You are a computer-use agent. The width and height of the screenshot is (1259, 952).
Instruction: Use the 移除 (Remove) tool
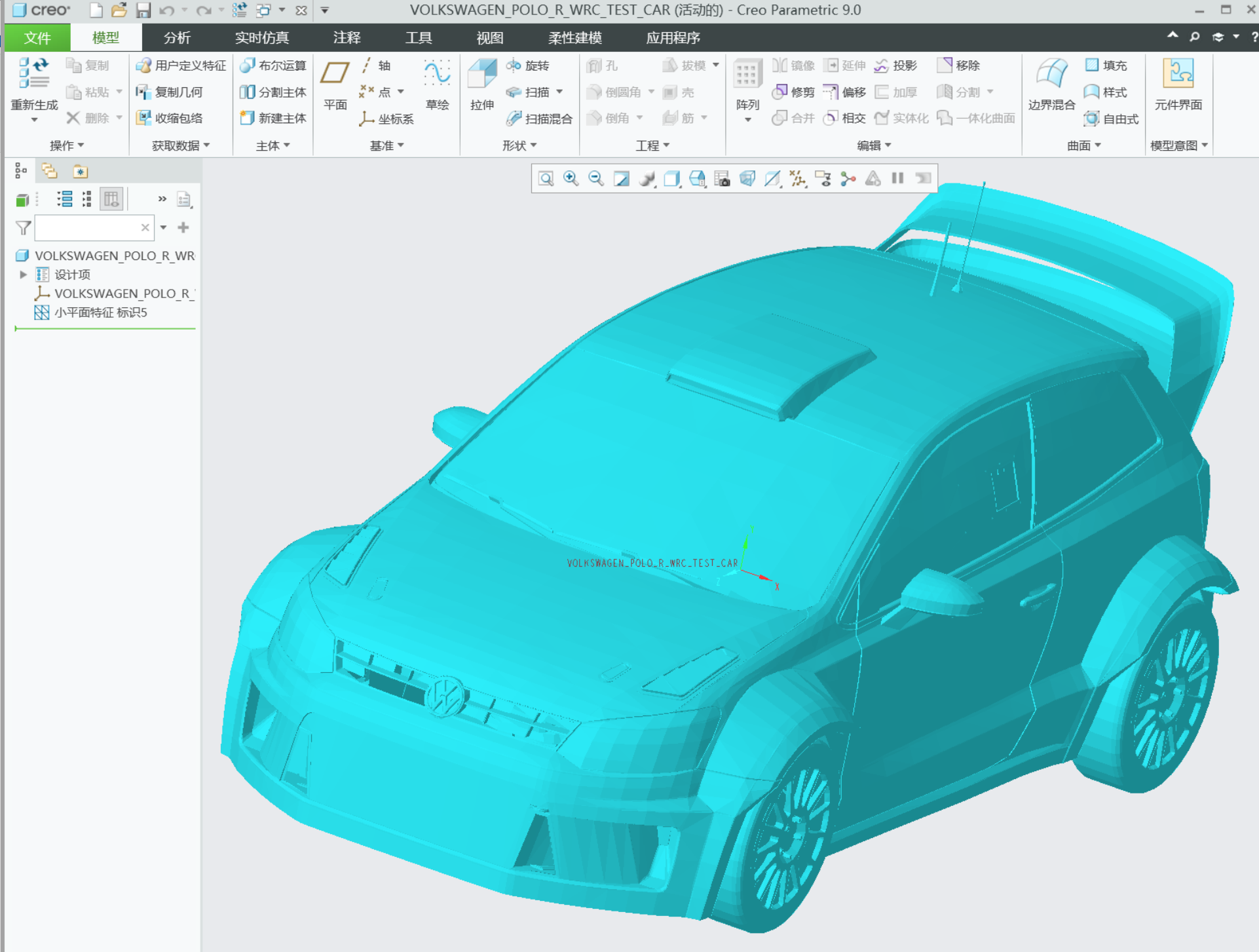coord(958,66)
